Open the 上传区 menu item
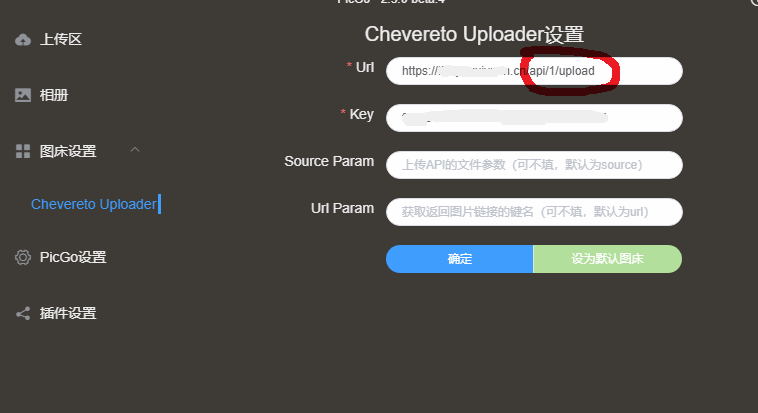Image resolution: width=758 pixels, height=413 pixels. [61, 39]
